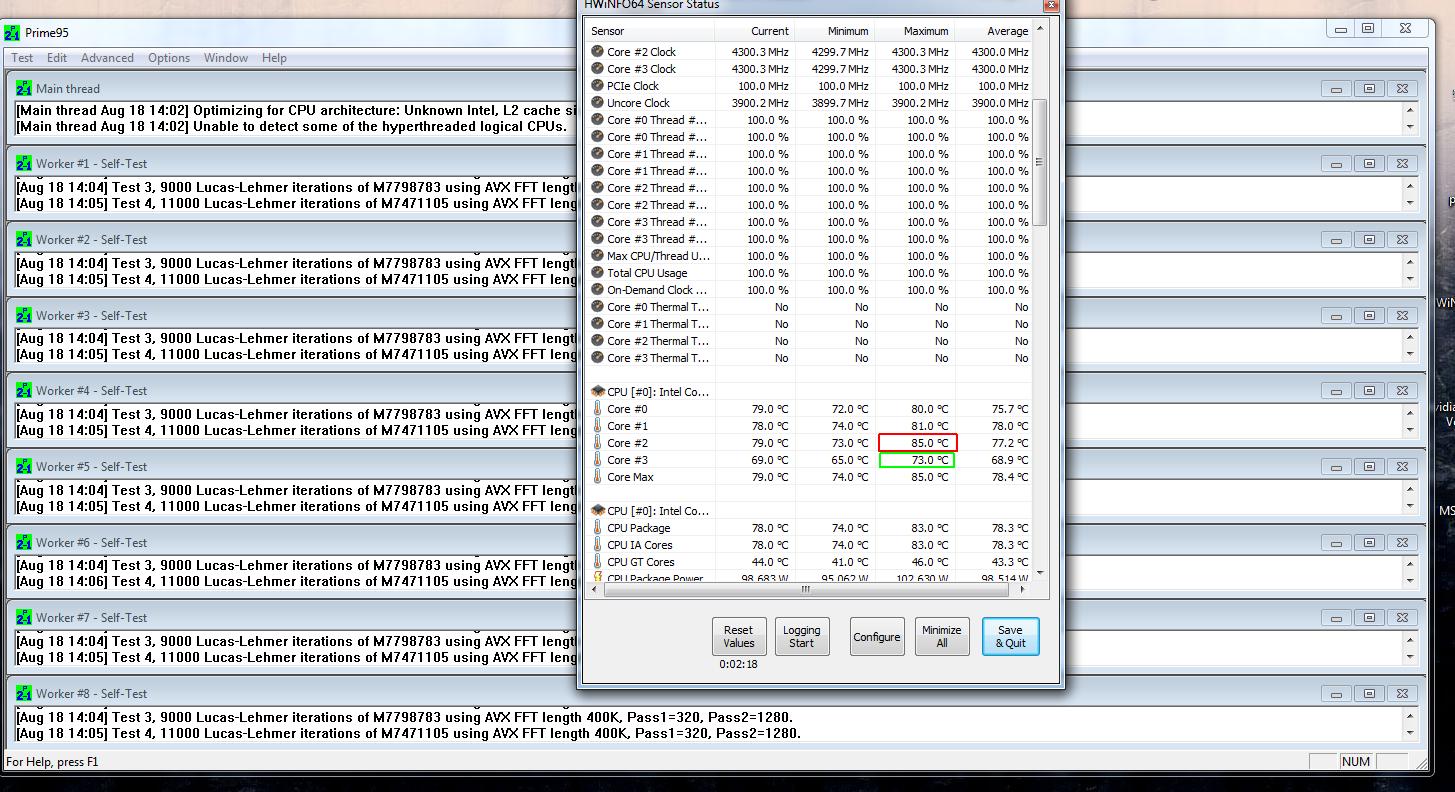Viewport: 1455px width, 792px height.
Task: Click the Worker #3 window icon
Action: point(24,315)
